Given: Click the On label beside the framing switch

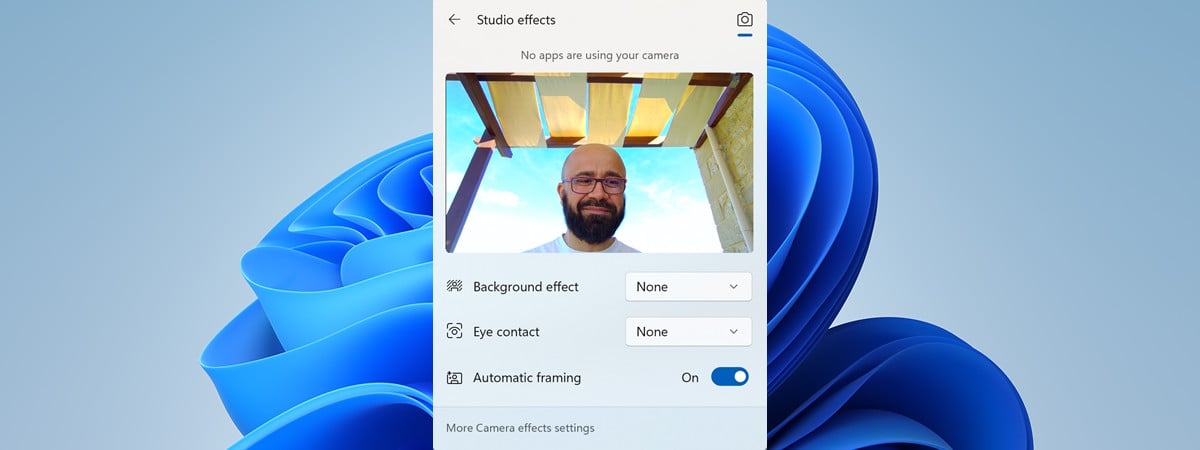Looking at the screenshot, I should (x=690, y=378).
